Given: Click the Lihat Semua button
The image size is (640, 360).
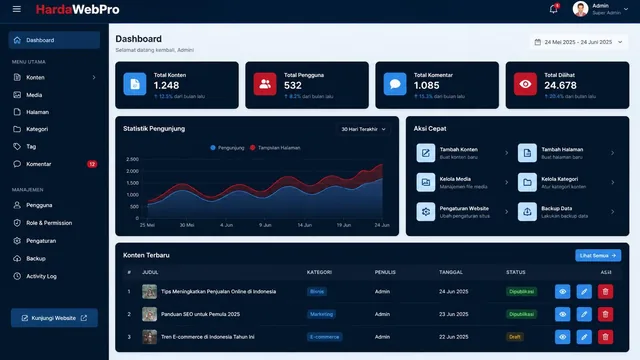Looking at the screenshot, I should 598,256.
